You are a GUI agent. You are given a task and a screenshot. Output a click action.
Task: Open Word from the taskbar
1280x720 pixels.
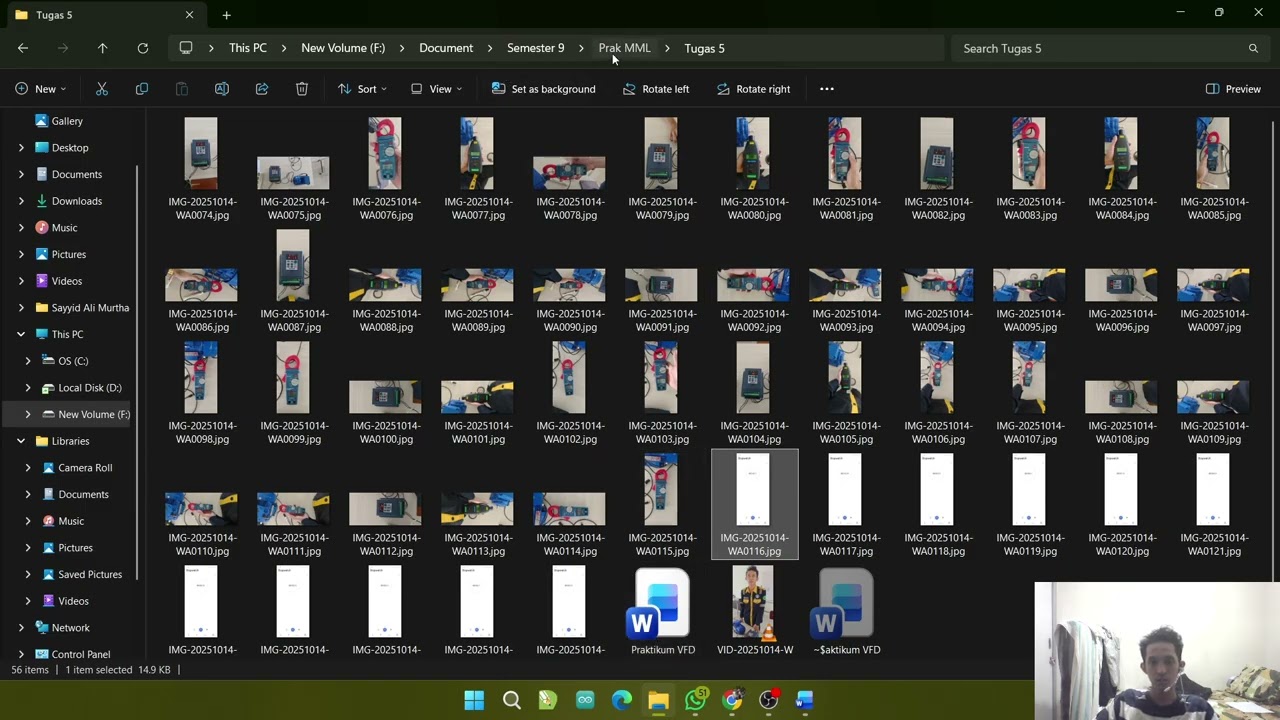pyautogui.click(x=805, y=700)
